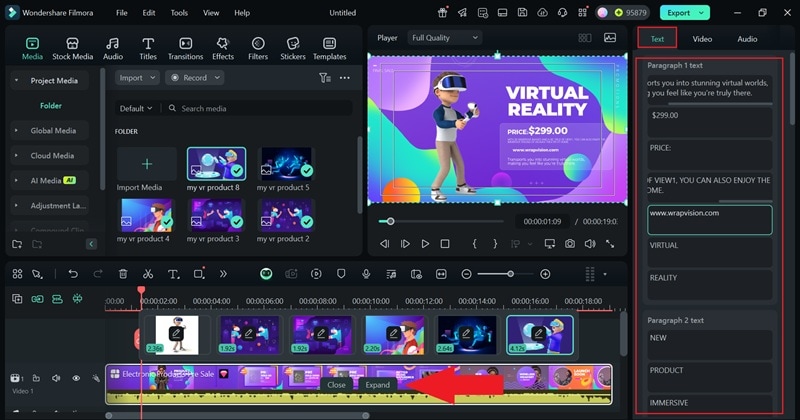Mute the Video 1 track

pos(56,378)
